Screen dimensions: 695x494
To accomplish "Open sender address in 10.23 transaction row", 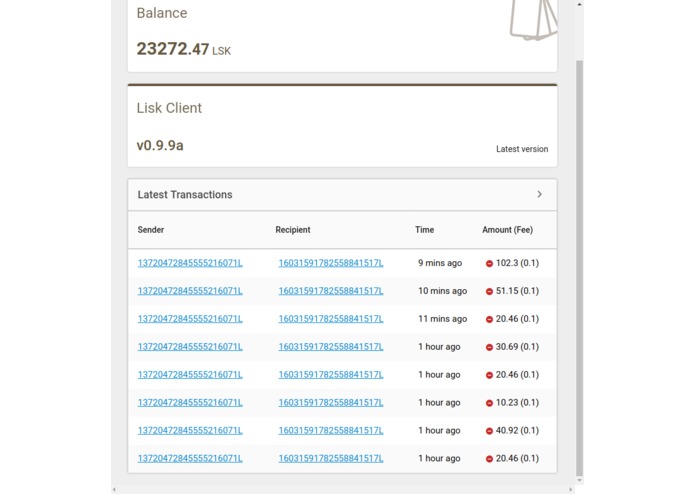I will [190, 403].
